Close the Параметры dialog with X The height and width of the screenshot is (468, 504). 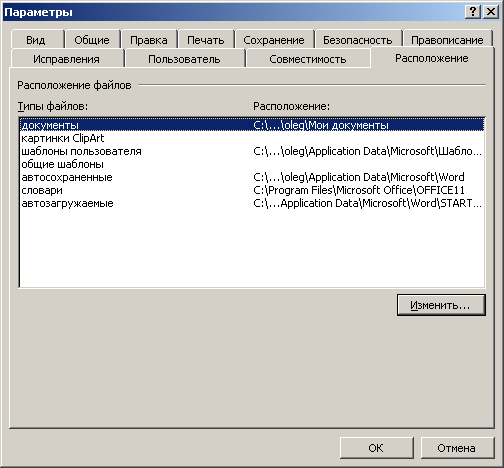click(x=491, y=12)
